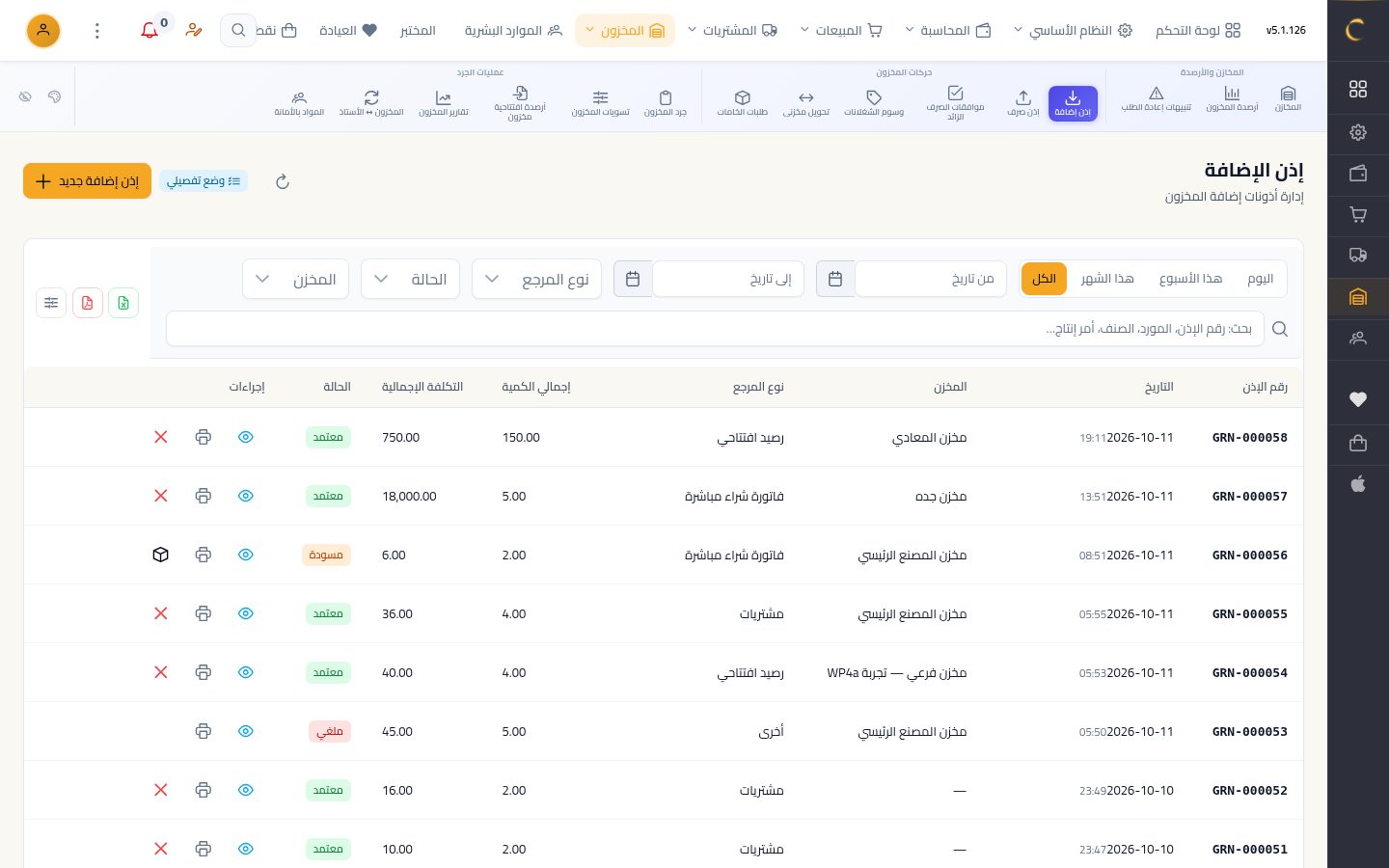Viewport: 1389px width, 868px height.
Task: Expand الحالة status dropdown
Action: [x=410, y=279]
